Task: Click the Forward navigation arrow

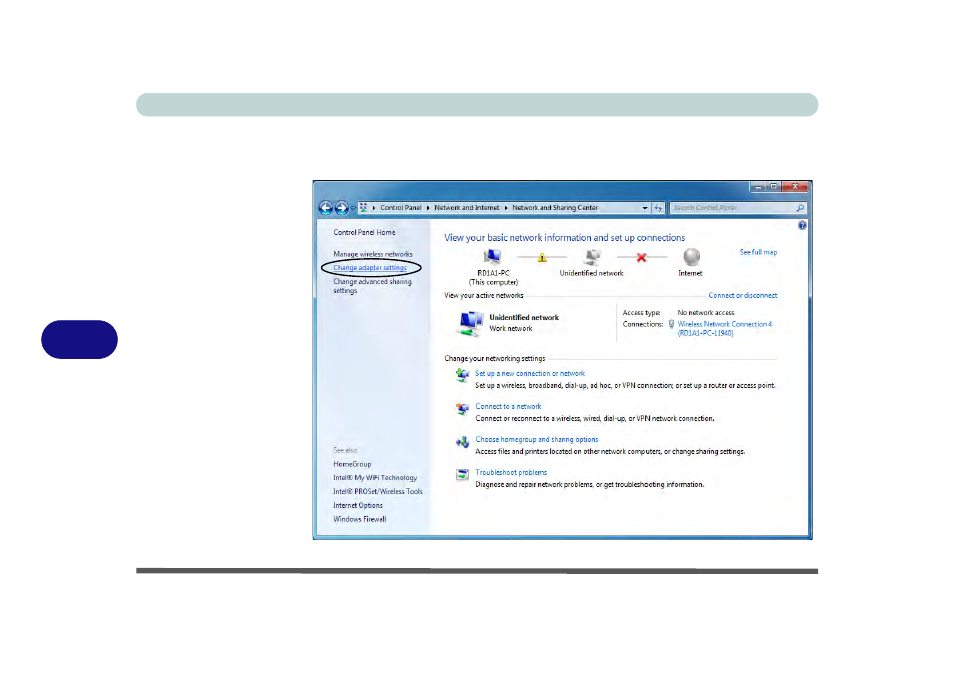Action: tap(342, 208)
